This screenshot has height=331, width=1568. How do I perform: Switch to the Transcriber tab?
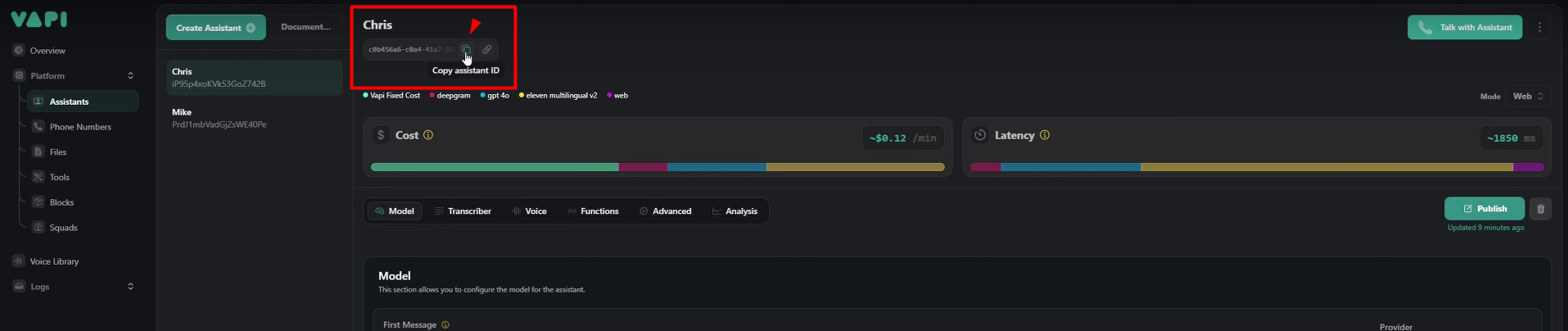[463, 211]
